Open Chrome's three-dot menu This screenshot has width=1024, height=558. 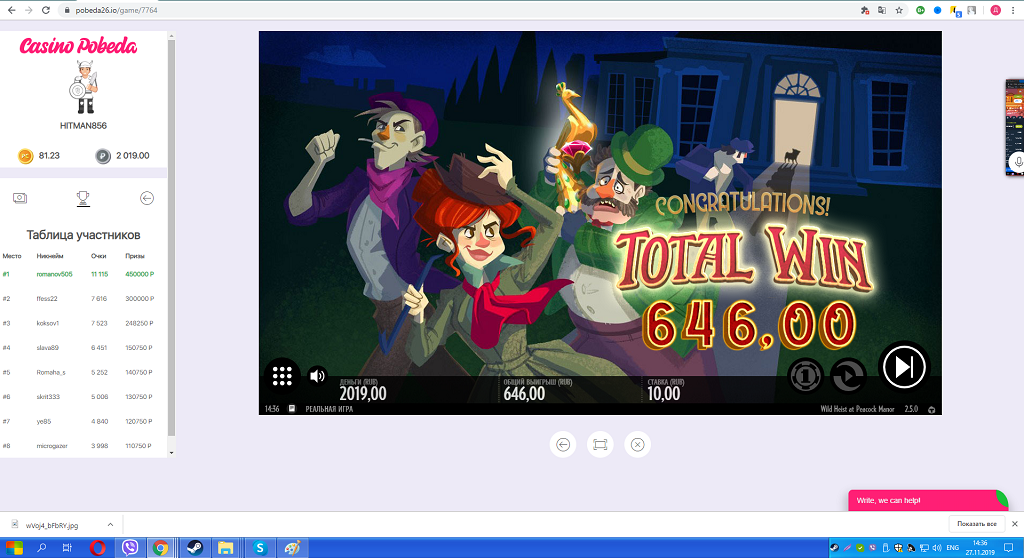[x=1013, y=10]
